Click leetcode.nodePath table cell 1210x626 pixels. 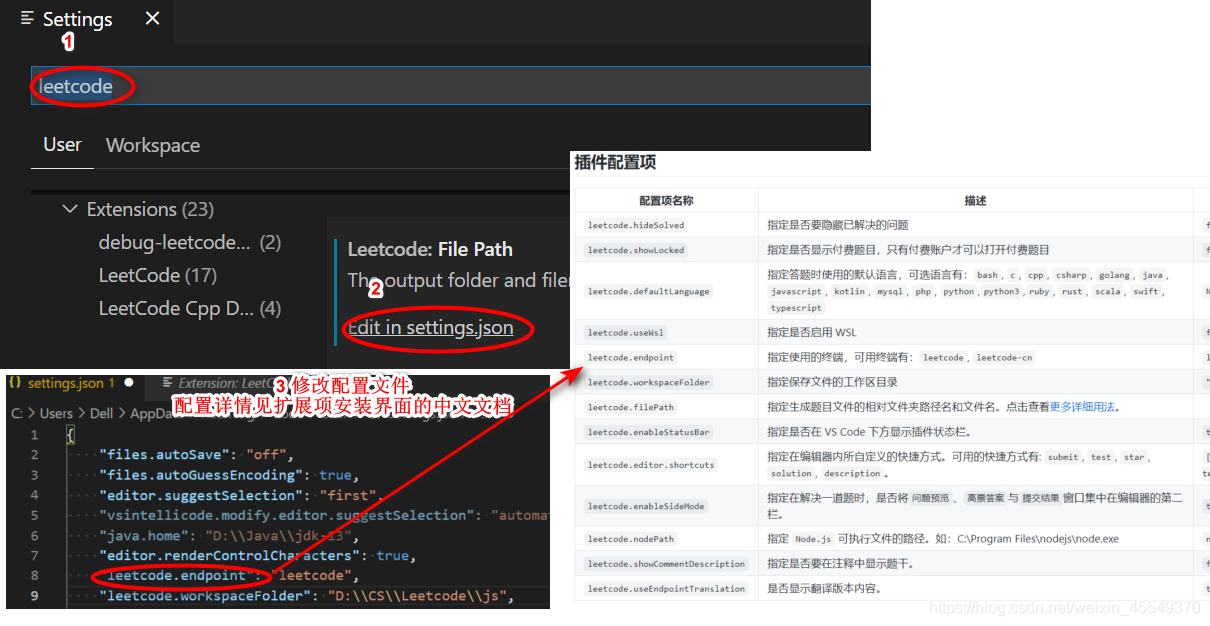coord(631,539)
